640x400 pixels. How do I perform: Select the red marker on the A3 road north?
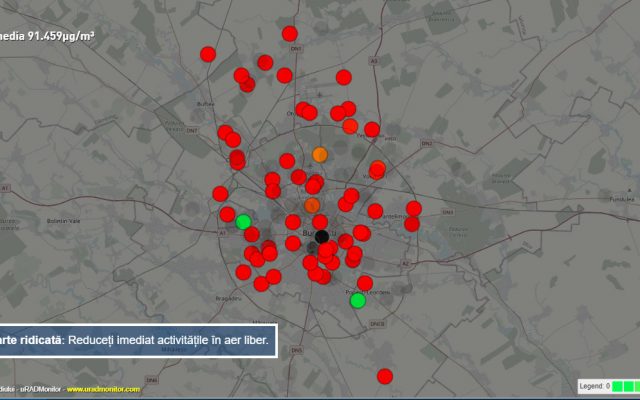coord(344,77)
